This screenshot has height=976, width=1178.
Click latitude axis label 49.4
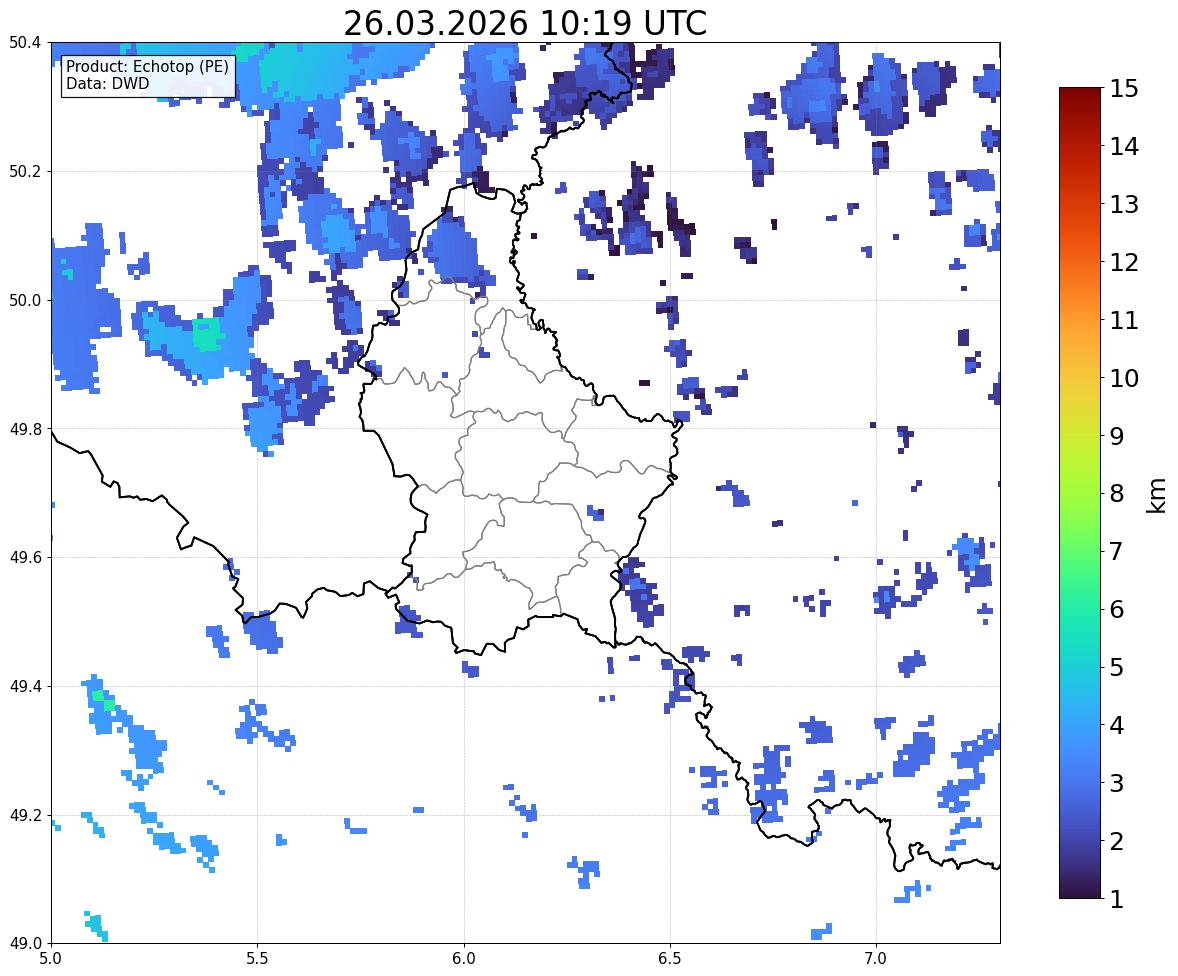(x=25, y=686)
